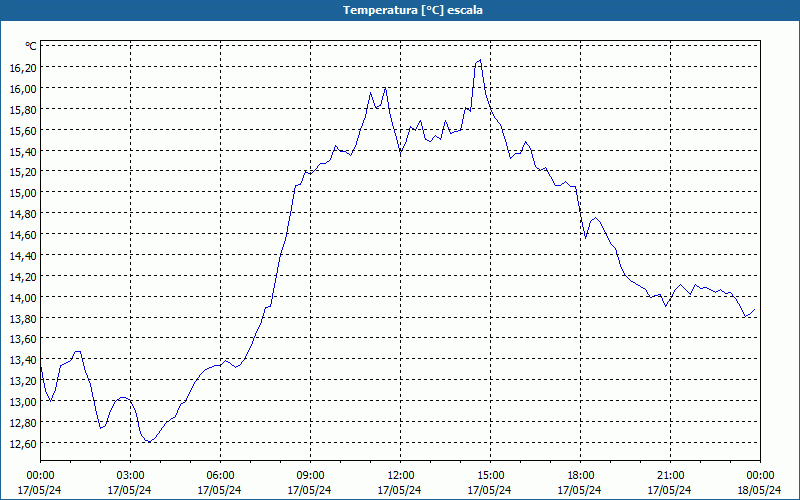Viewport: 800px width, 500px height.
Task: Pick the 15,20 tick label
Action: tap(23, 171)
